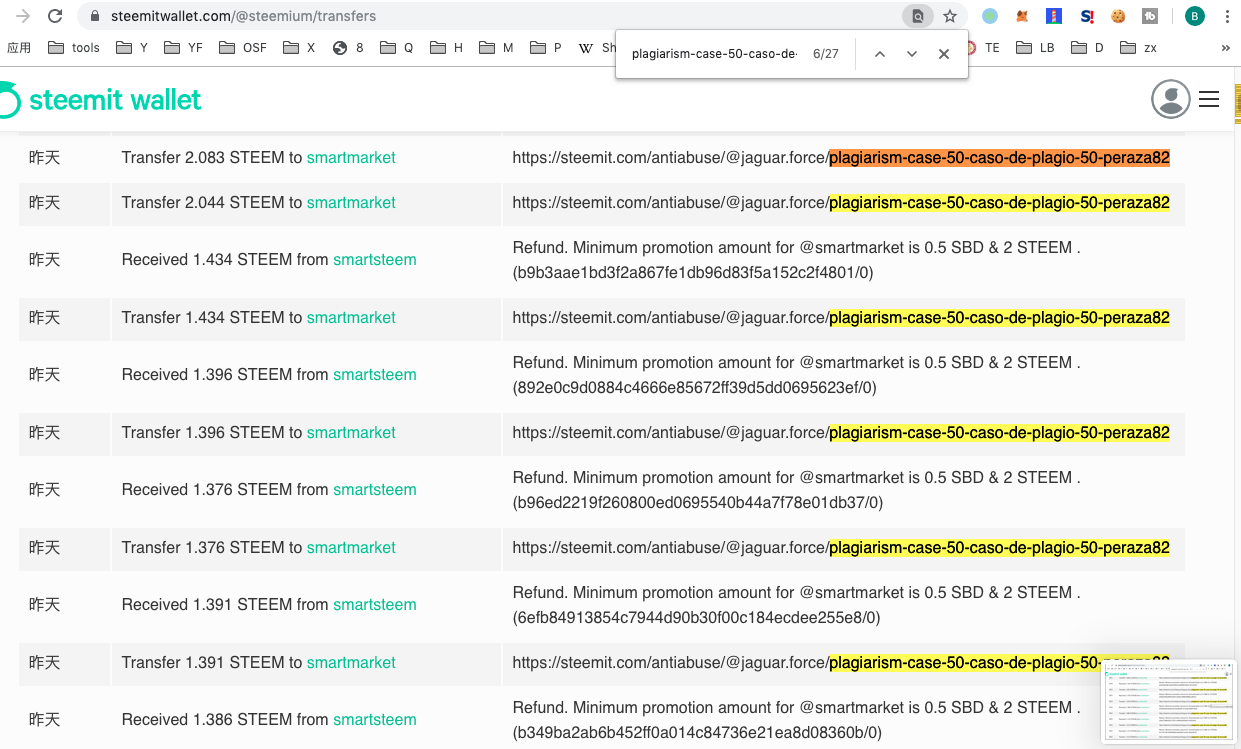Screen dimensions: 1241x749
Task: Expand the H bookmark folder
Action: pyautogui.click(x=446, y=47)
